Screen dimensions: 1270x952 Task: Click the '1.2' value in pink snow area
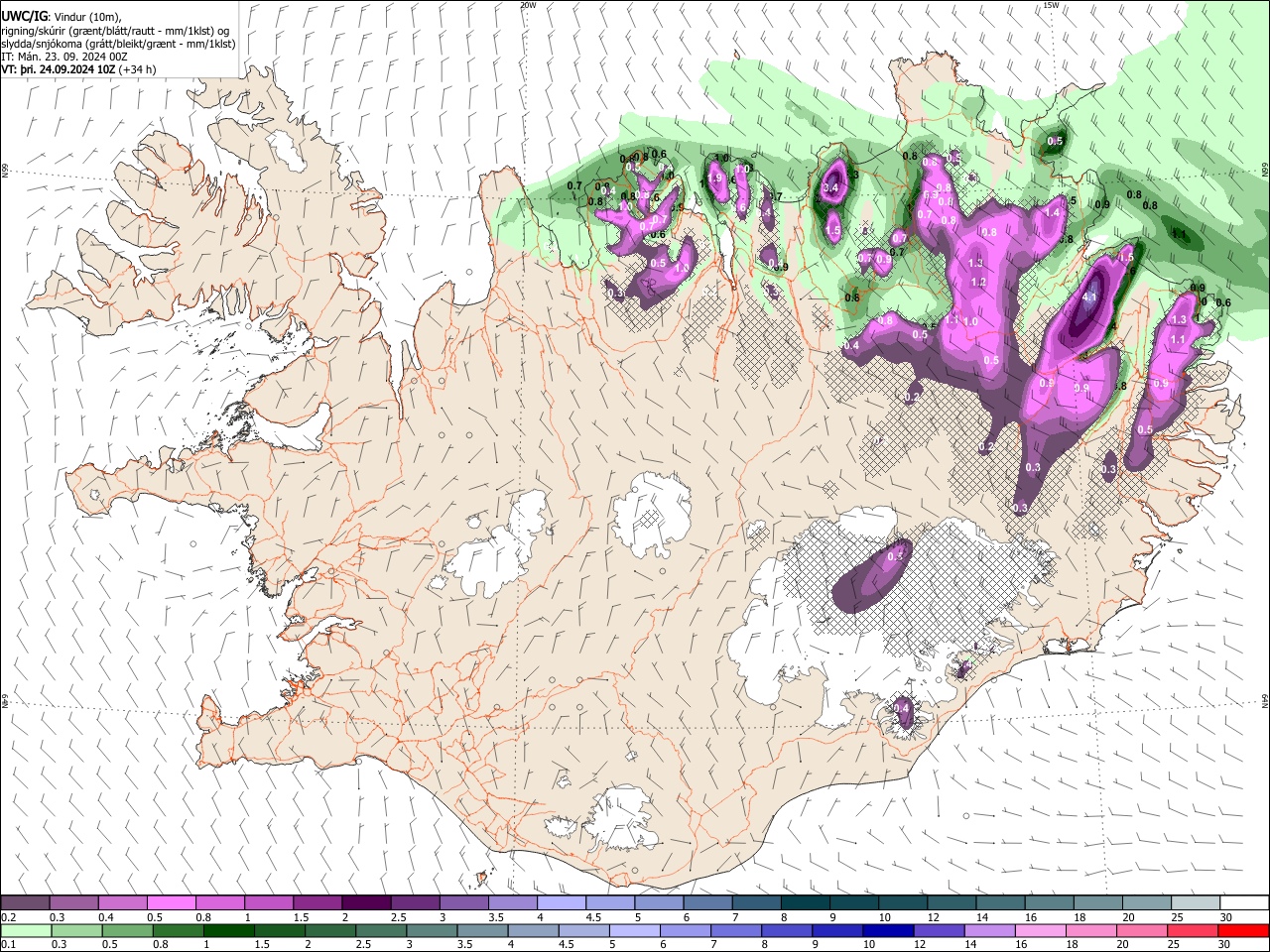[x=977, y=283]
